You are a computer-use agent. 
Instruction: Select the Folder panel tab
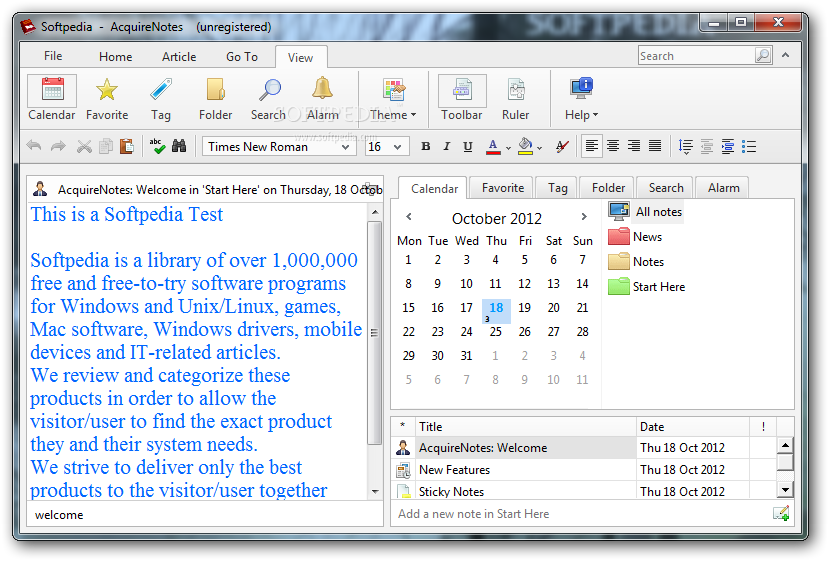[x=608, y=188]
